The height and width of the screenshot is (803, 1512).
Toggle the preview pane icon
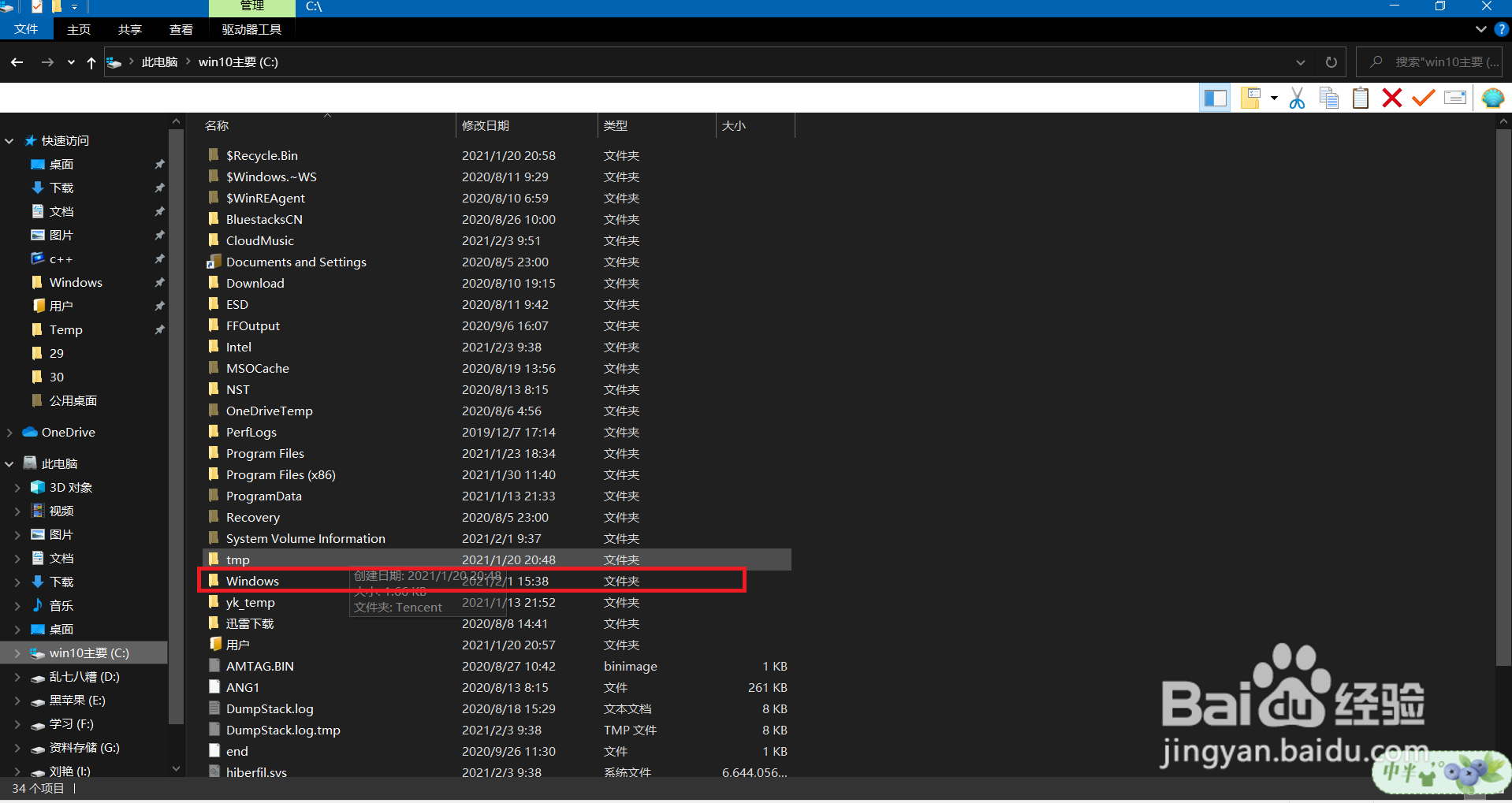[1215, 97]
